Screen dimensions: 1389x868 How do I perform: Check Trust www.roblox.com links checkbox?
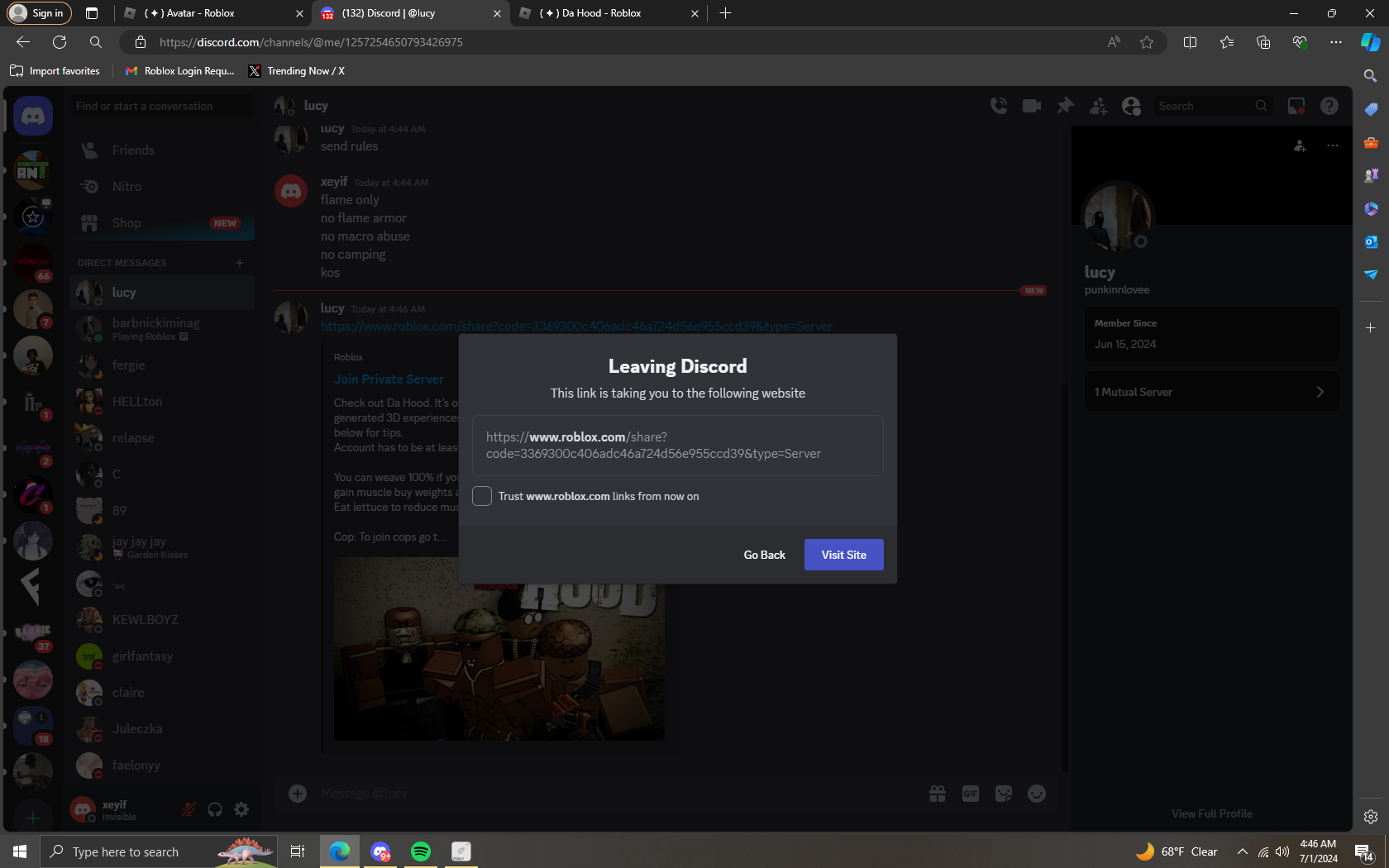(x=482, y=496)
